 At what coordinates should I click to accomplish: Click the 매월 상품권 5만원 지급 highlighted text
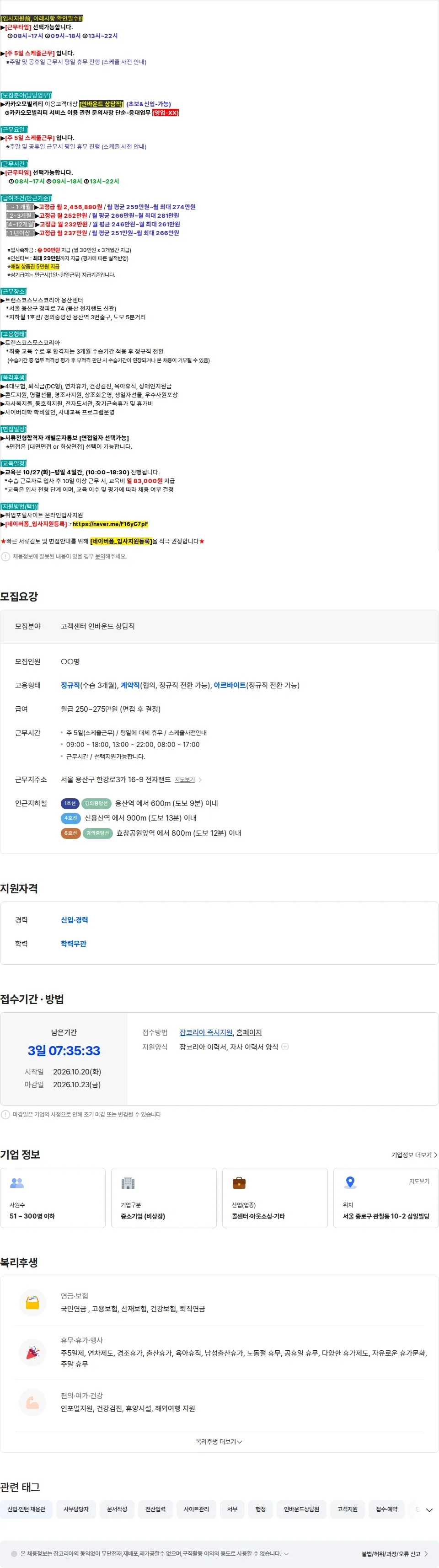tap(35, 267)
